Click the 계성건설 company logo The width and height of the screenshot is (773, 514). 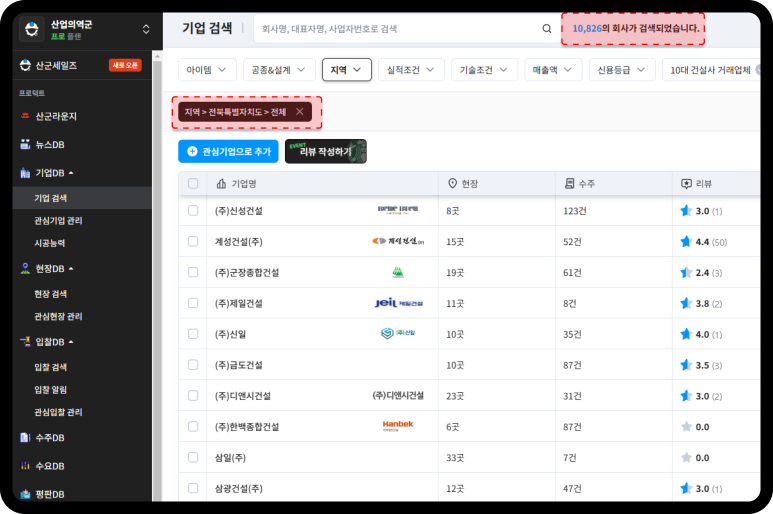click(398, 241)
